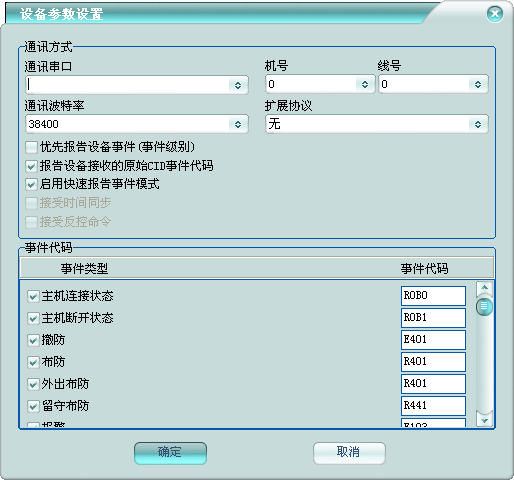
Task: Uncheck 报告设备接收的原始CID事件代码
Action: click(31, 166)
